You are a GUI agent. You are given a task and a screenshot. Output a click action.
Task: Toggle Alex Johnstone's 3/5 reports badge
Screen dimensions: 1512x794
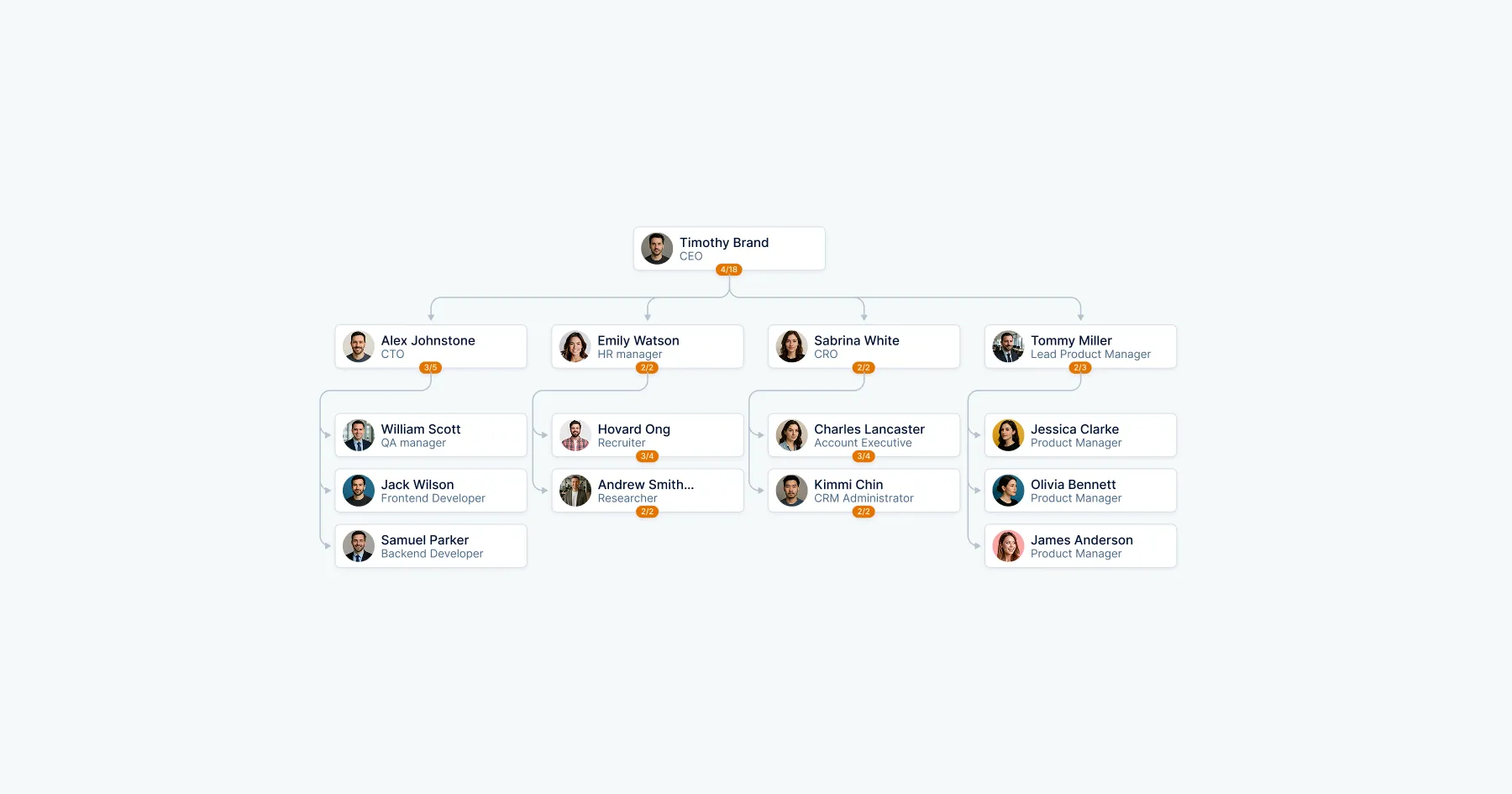click(x=431, y=367)
